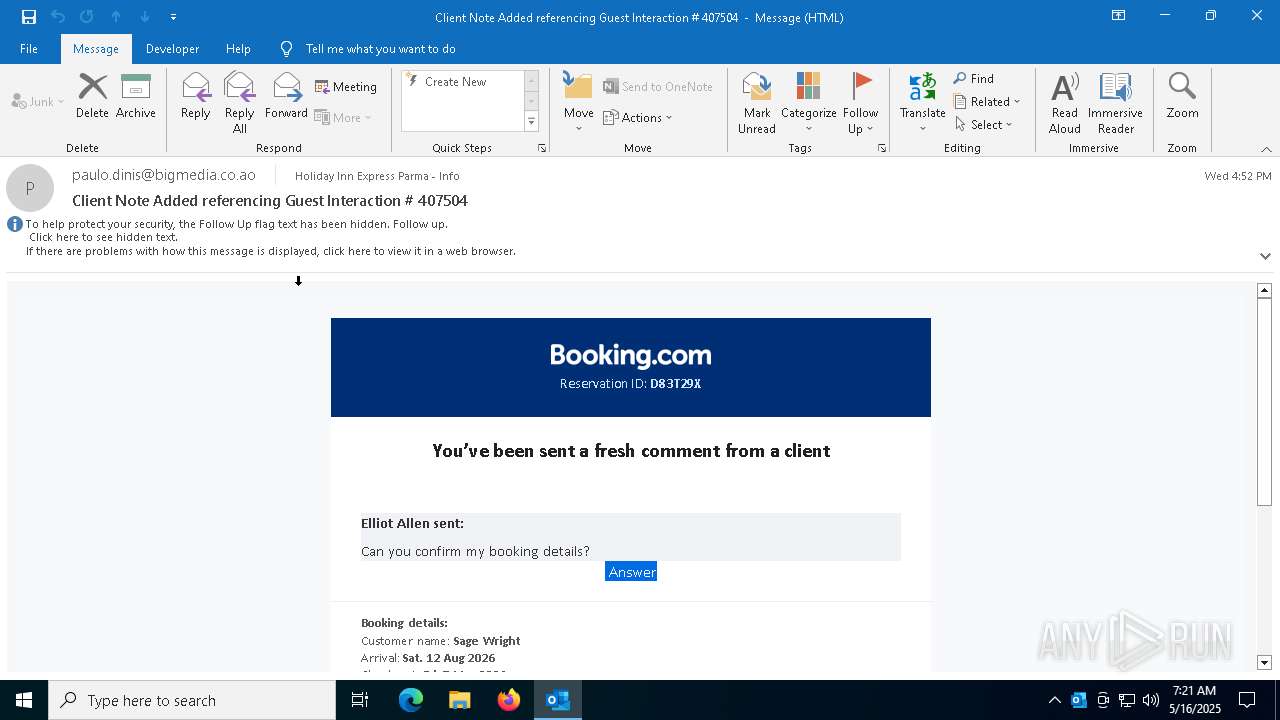Open the Junk dropdown

(38, 101)
